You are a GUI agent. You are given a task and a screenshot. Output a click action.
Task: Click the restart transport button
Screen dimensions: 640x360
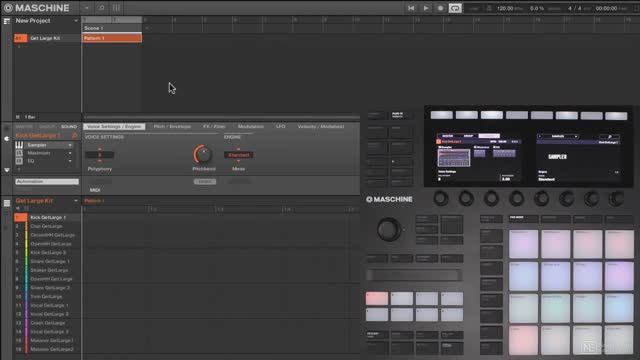(411, 8)
